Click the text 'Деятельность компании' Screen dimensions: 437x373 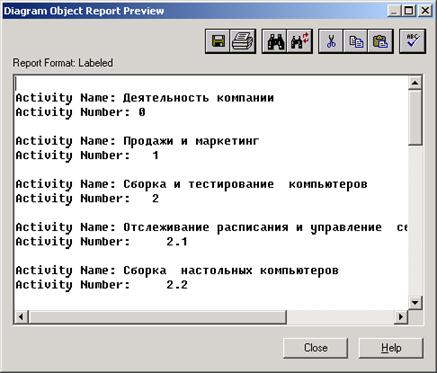coord(199,98)
